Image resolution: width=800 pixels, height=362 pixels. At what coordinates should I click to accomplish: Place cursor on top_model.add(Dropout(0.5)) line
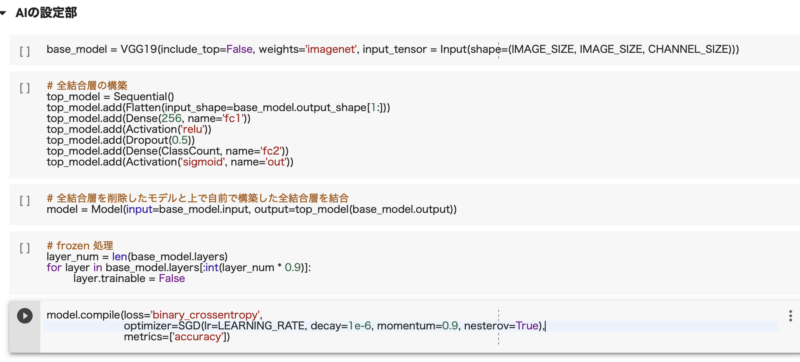pos(121,139)
